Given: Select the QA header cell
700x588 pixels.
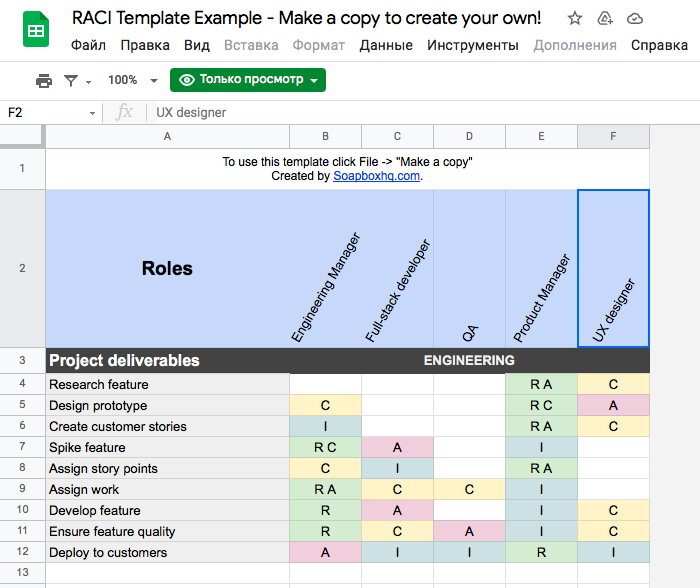Looking at the screenshot, I should [x=469, y=268].
